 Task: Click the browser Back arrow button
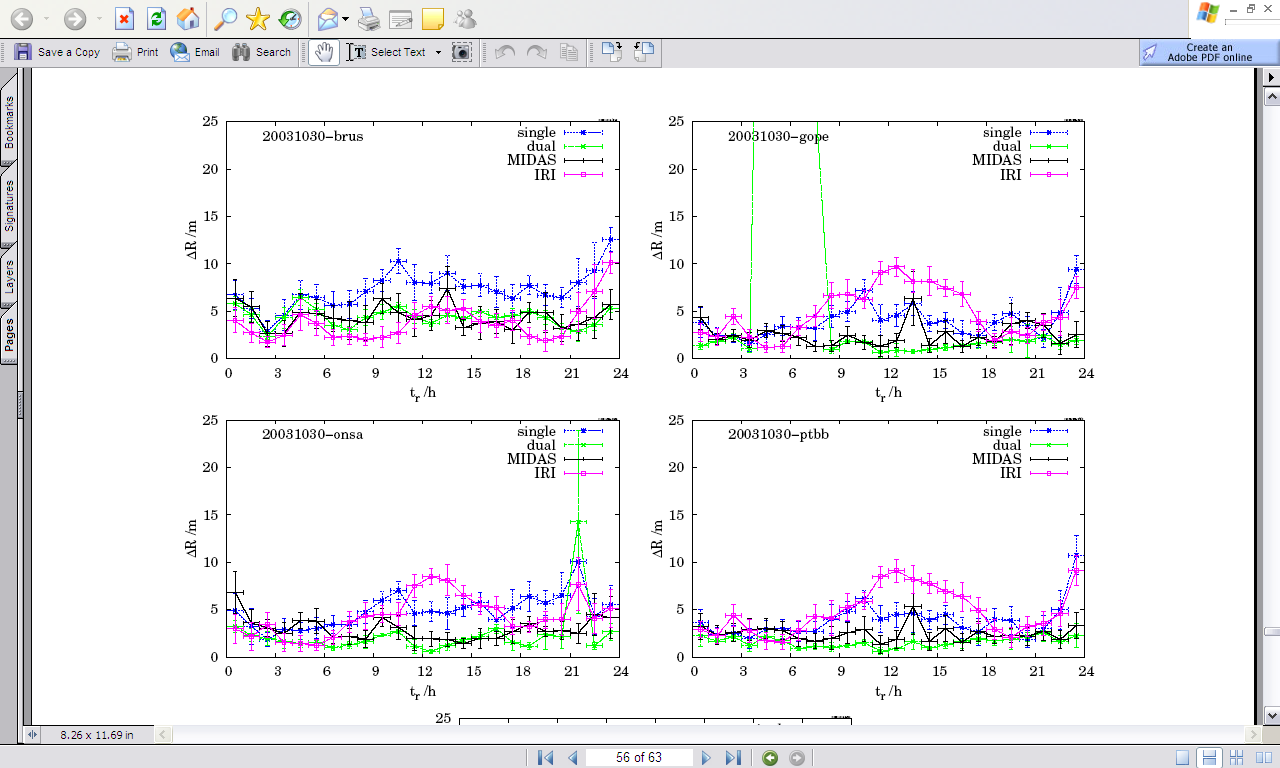coord(20,19)
